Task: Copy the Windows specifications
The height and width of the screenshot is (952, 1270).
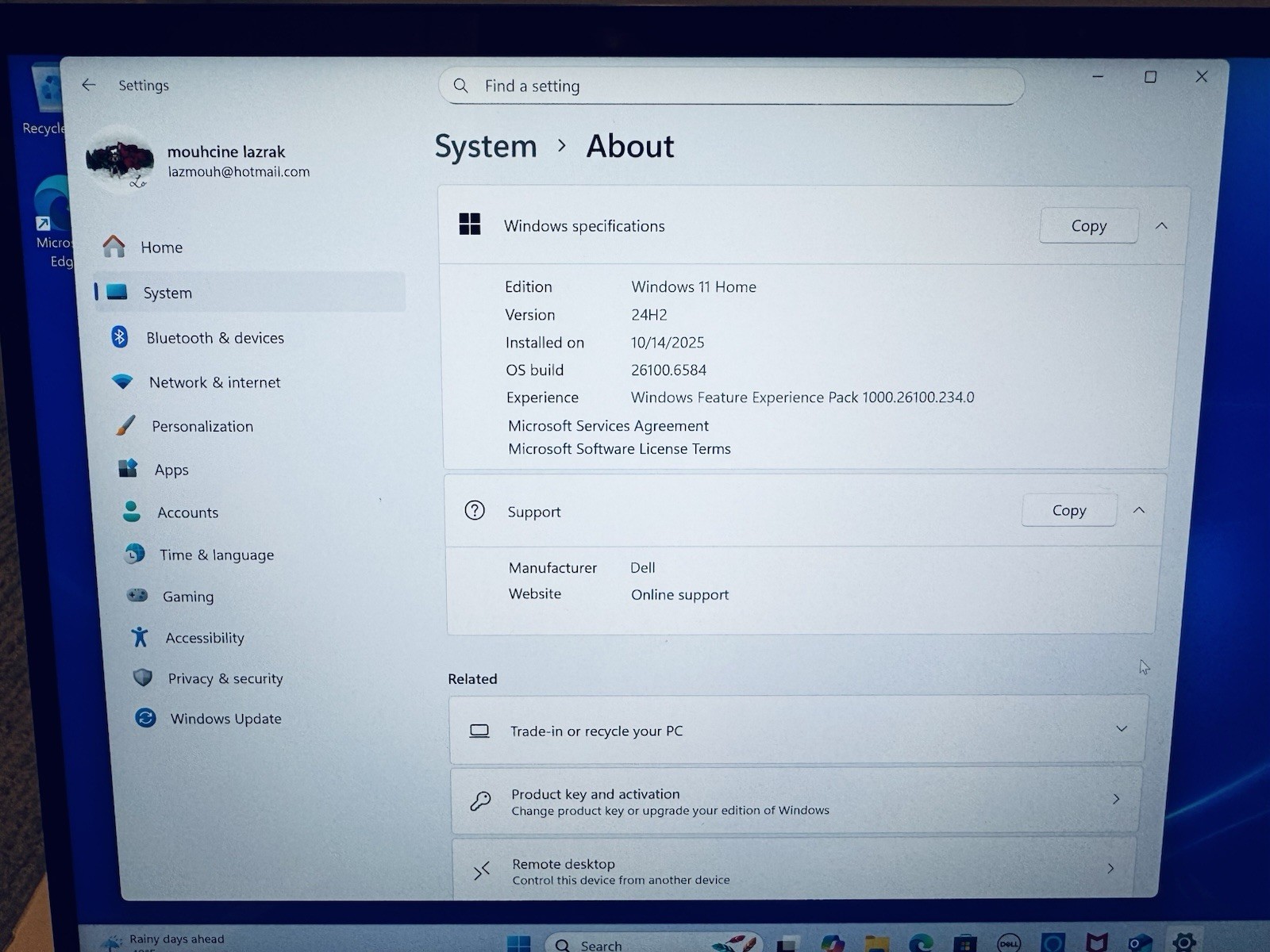Action: (x=1088, y=226)
